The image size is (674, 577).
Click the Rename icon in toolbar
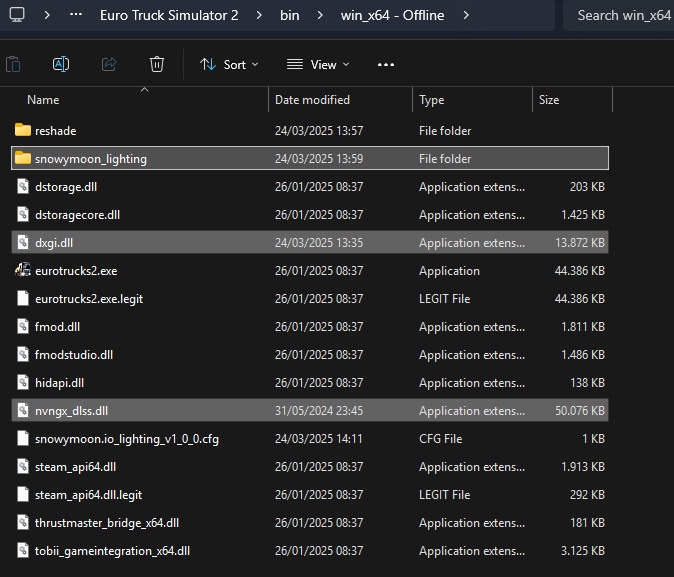coord(61,64)
